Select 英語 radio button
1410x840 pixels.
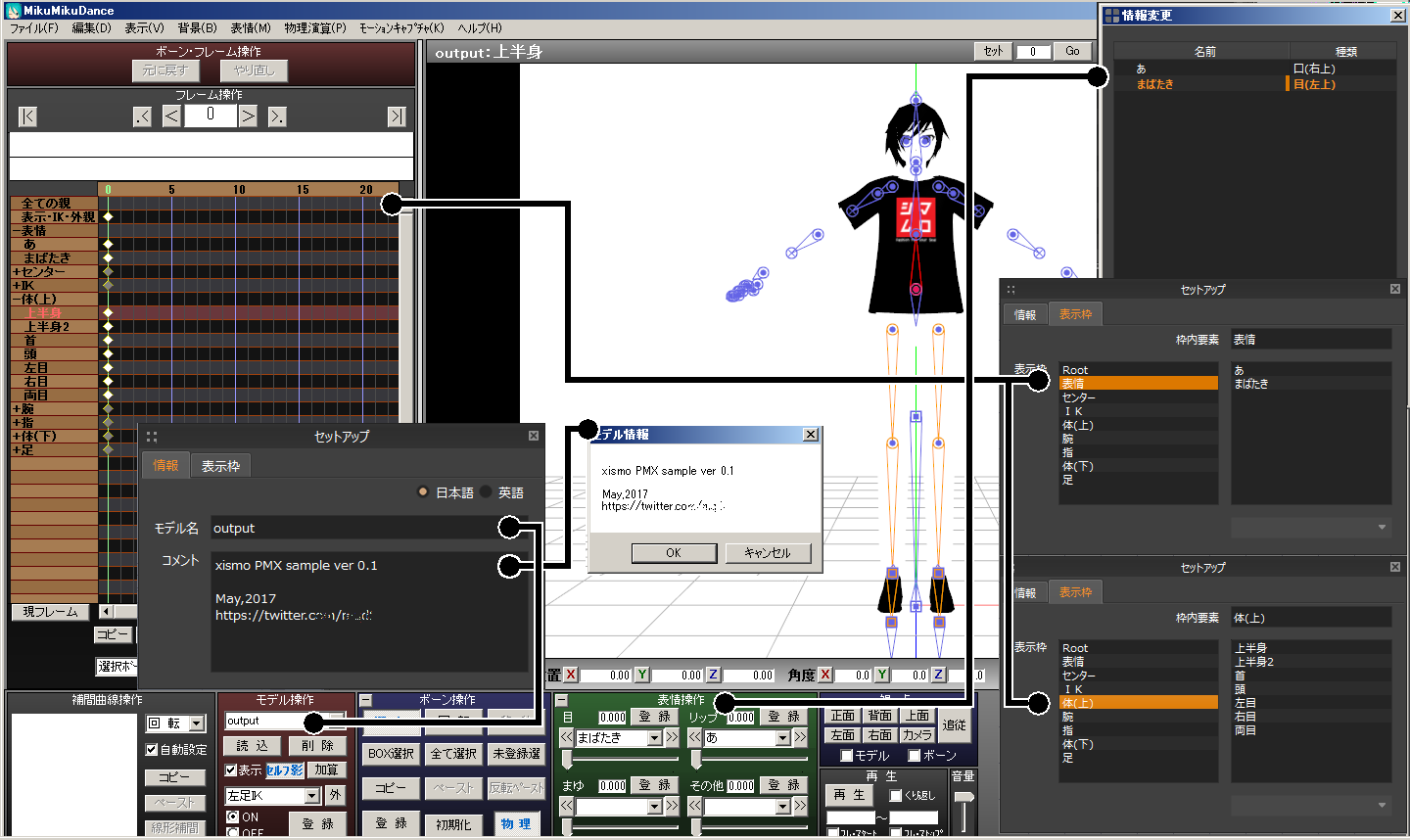pyautogui.click(x=486, y=491)
